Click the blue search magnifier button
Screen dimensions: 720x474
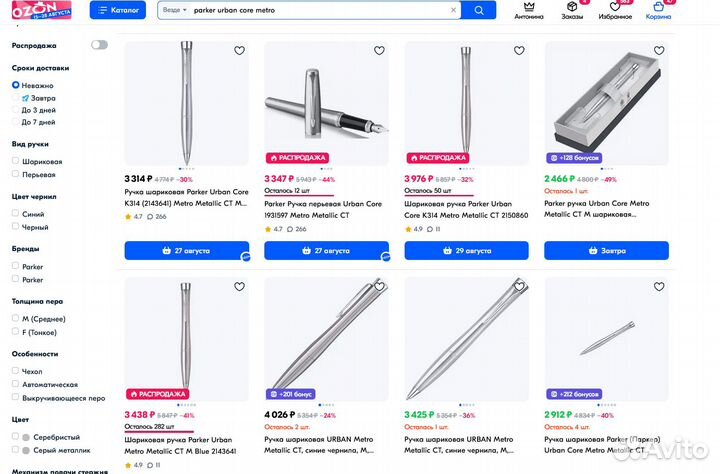point(479,10)
